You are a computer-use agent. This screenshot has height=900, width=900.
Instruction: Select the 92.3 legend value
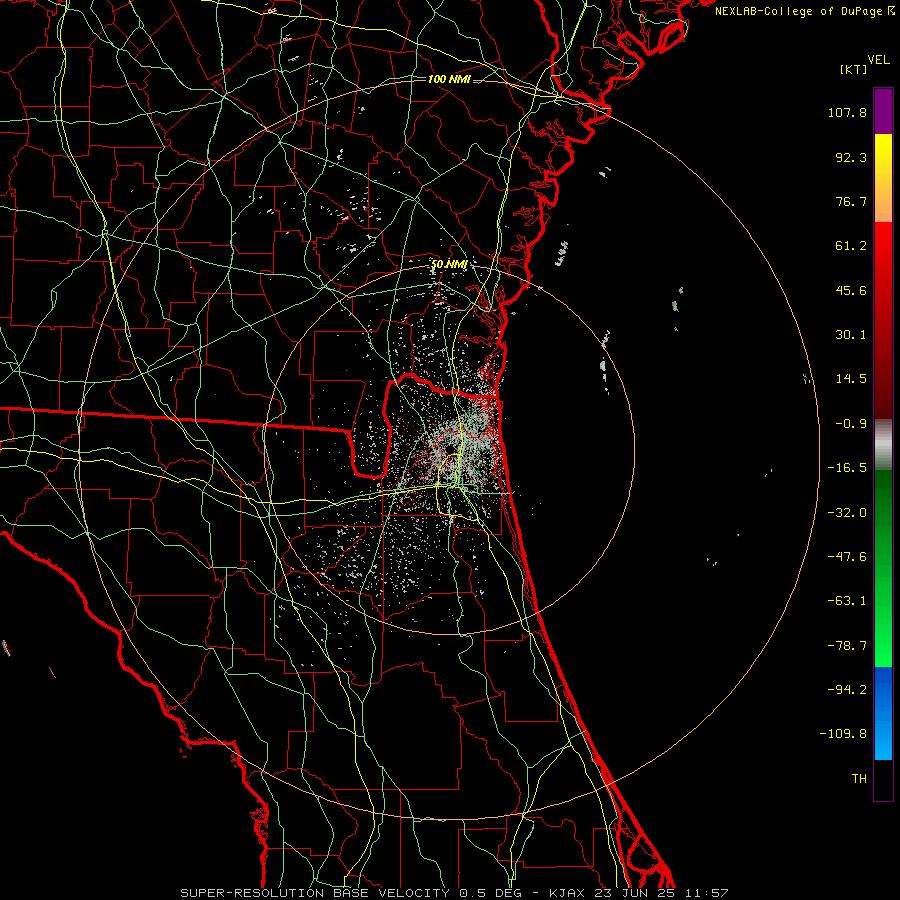[851, 157]
